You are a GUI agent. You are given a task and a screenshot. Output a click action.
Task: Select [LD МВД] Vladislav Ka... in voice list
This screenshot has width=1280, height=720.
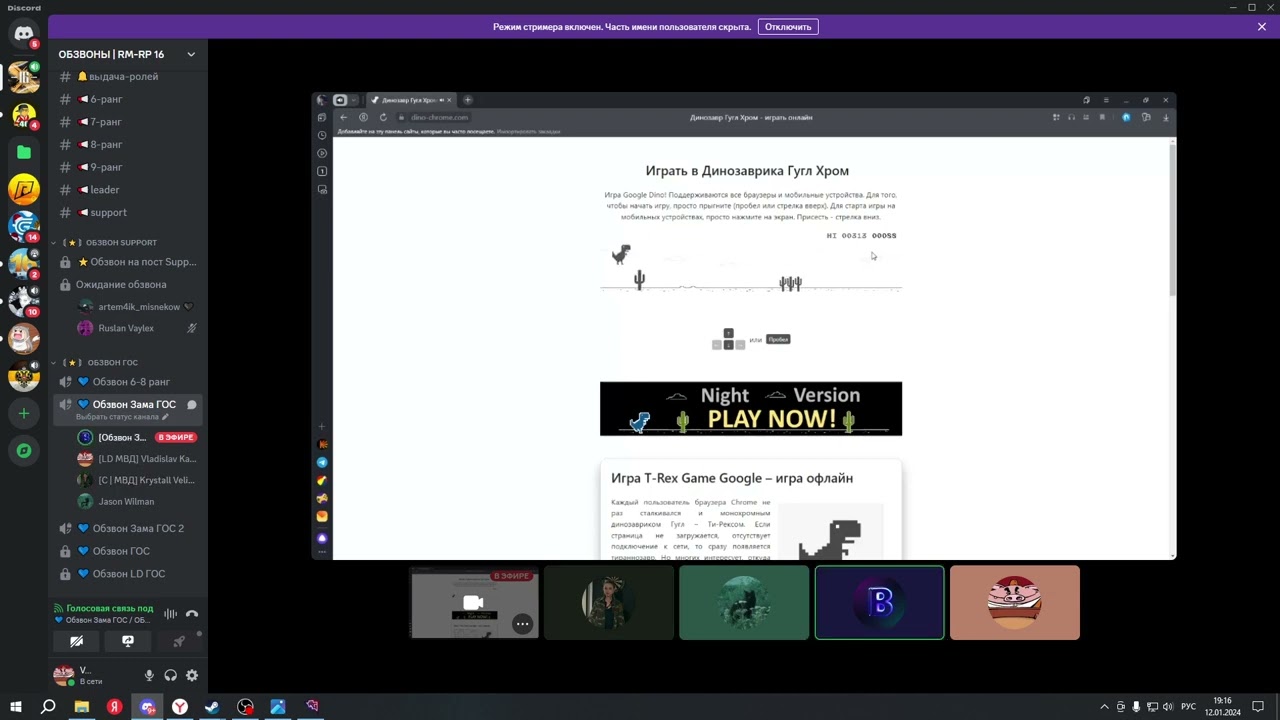pyautogui.click(x=137, y=459)
